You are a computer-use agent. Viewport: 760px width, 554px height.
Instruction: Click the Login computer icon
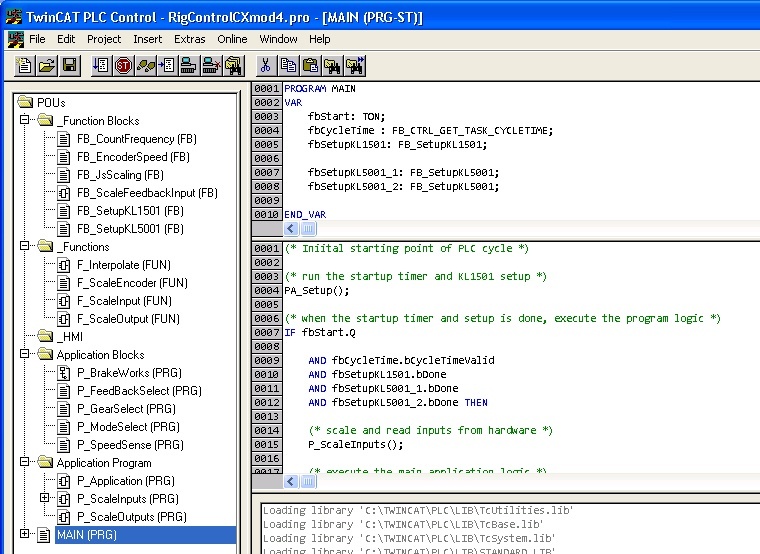click(189, 65)
